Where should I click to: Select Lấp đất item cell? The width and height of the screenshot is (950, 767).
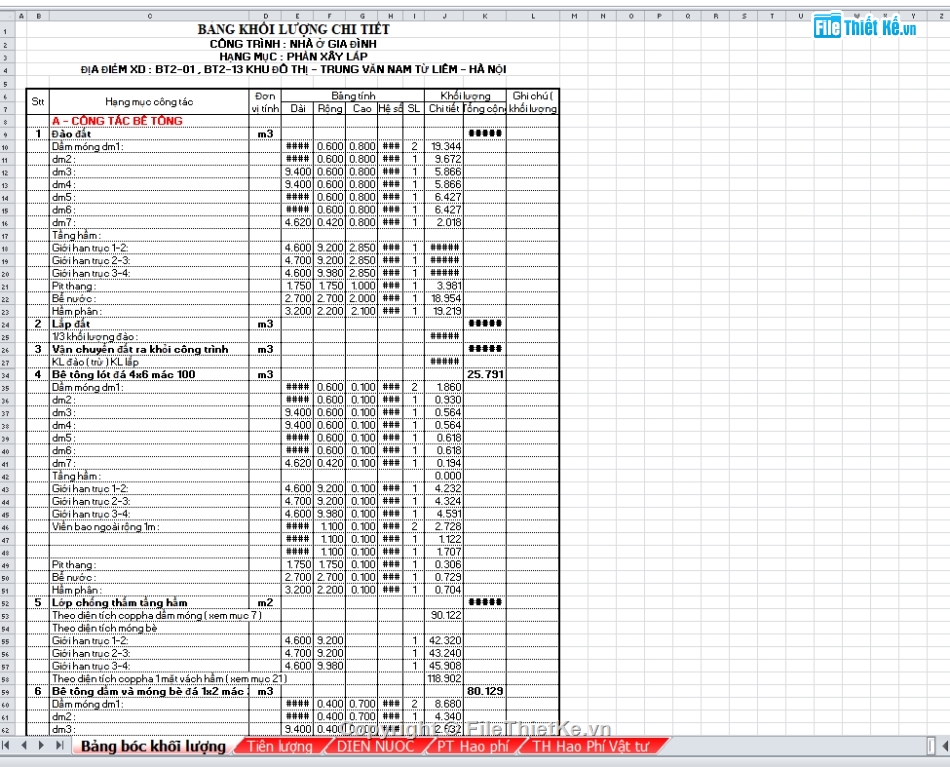point(149,324)
